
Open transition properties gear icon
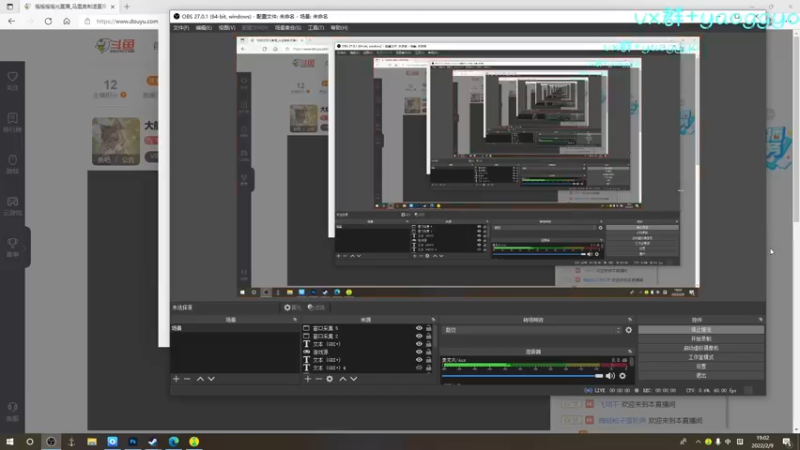click(x=629, y=330)
